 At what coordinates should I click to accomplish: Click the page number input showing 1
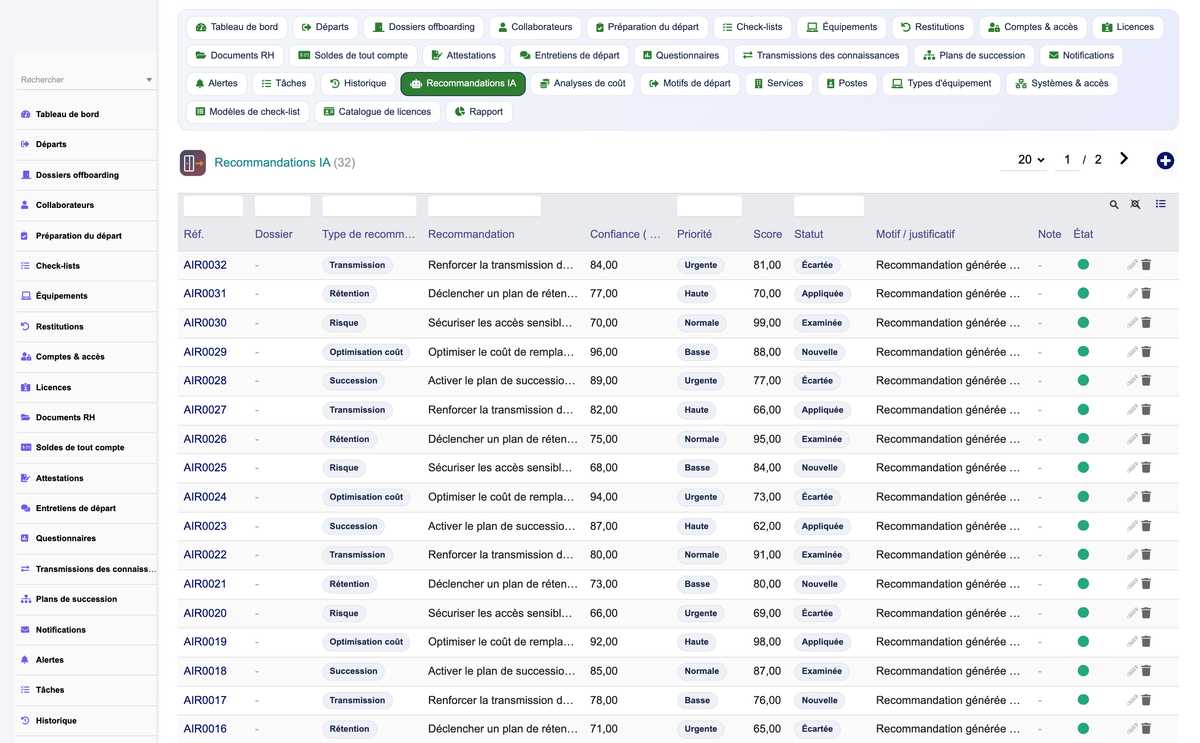click(1067, 160)
